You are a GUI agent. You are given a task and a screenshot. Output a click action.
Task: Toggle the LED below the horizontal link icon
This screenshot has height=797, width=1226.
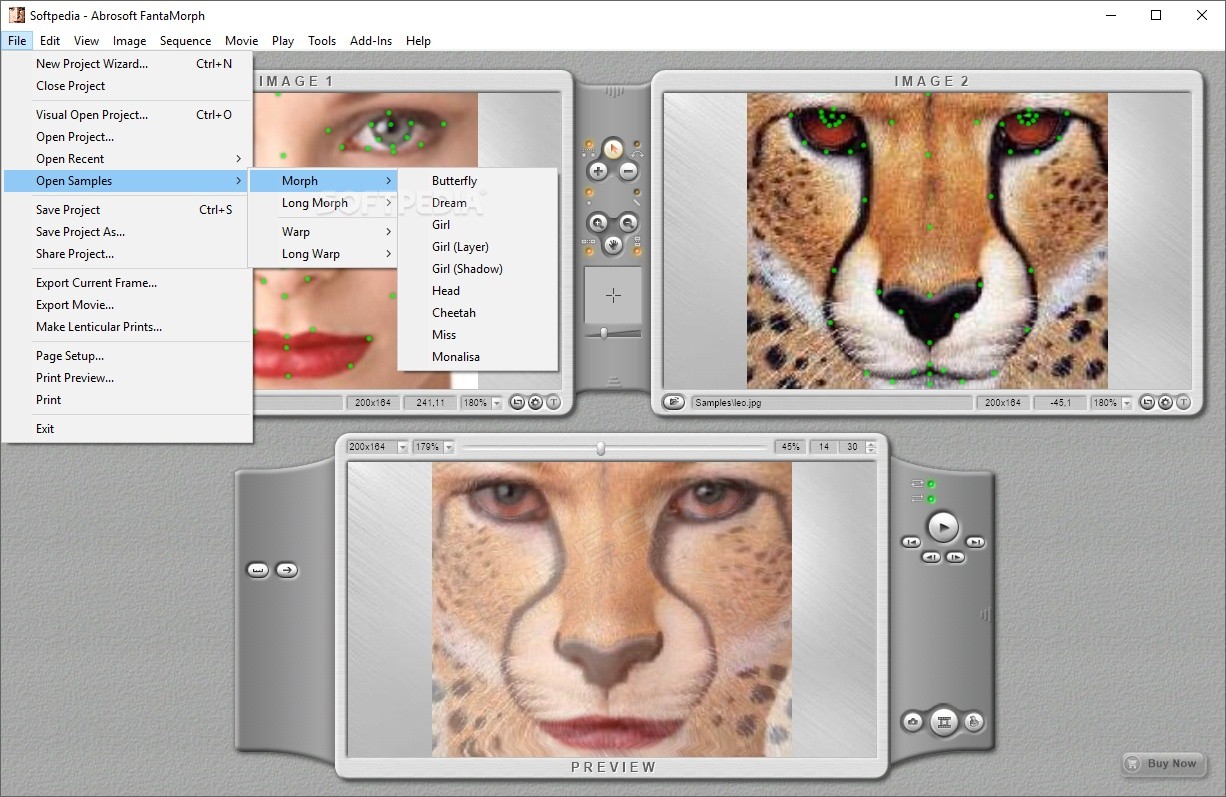[x=589, y=251]
